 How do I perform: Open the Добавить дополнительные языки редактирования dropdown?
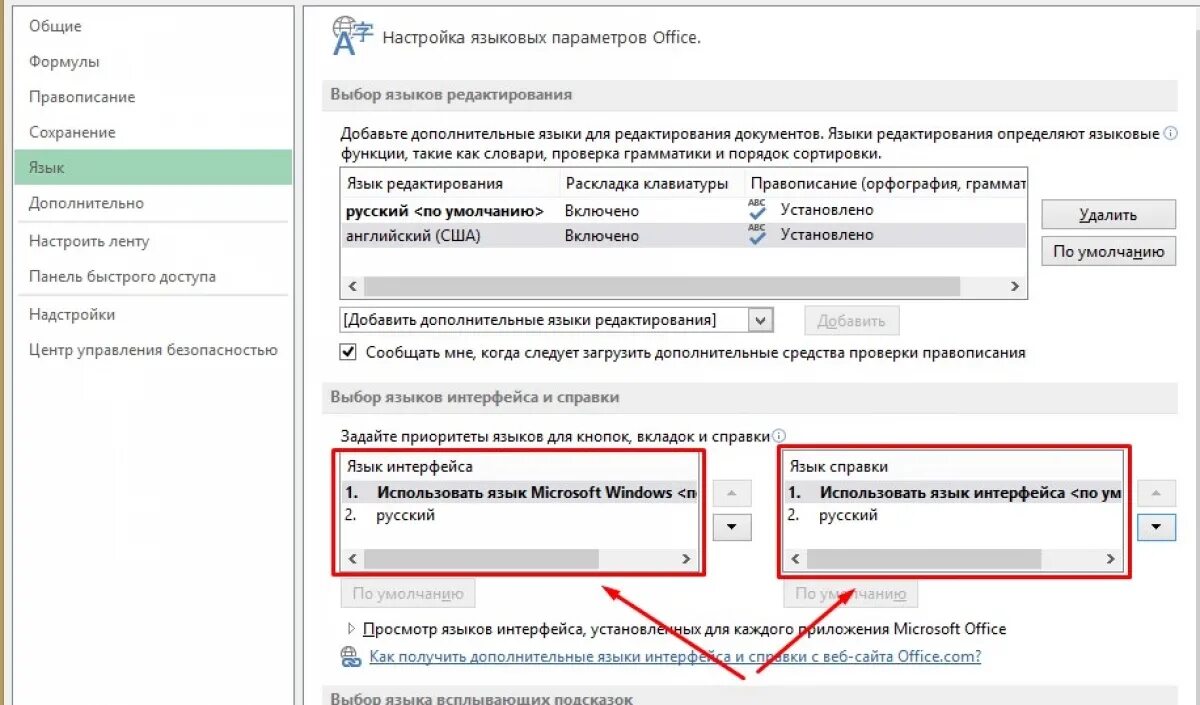[x=762, y=320]
